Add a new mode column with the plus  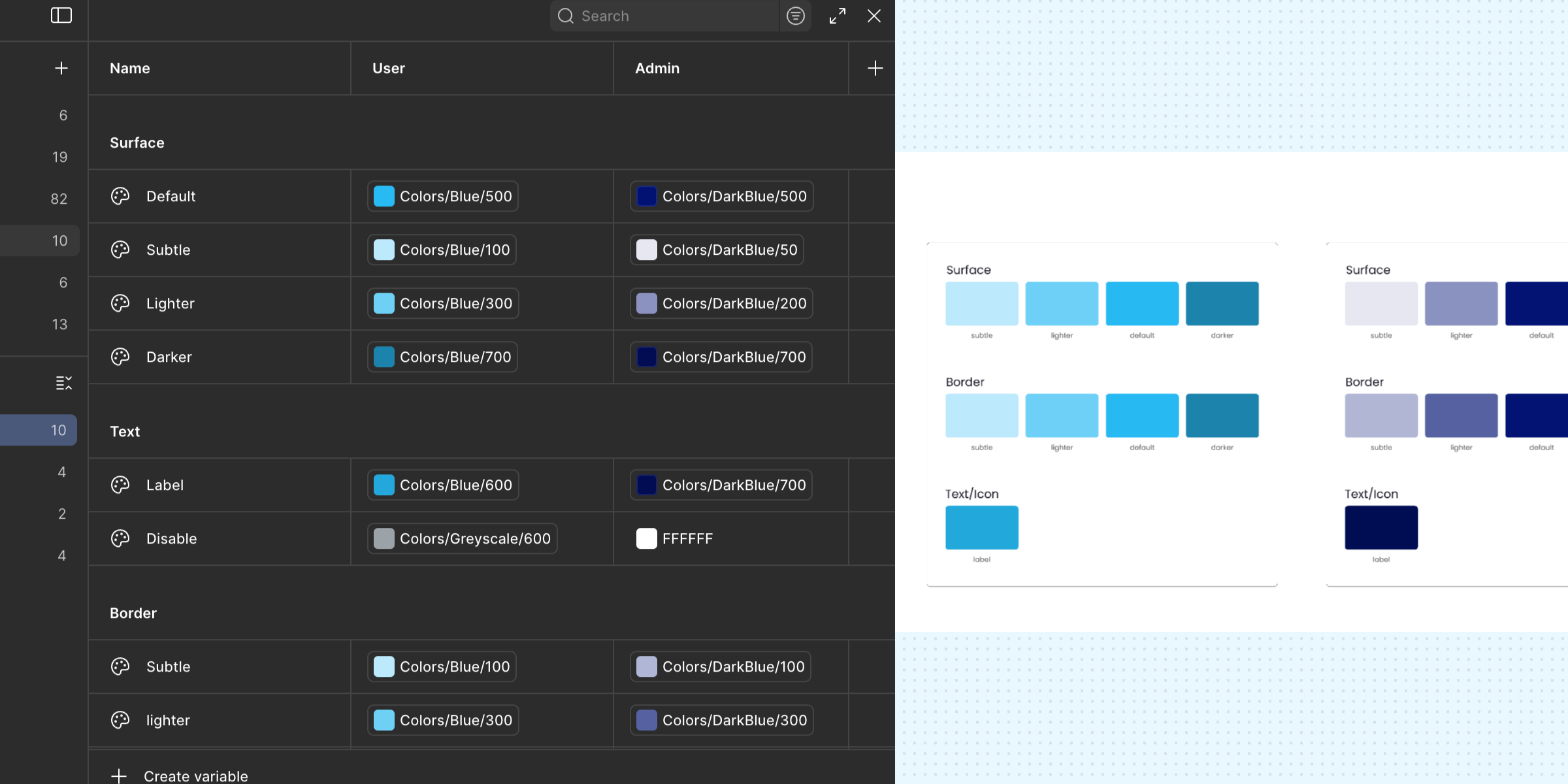875,68
